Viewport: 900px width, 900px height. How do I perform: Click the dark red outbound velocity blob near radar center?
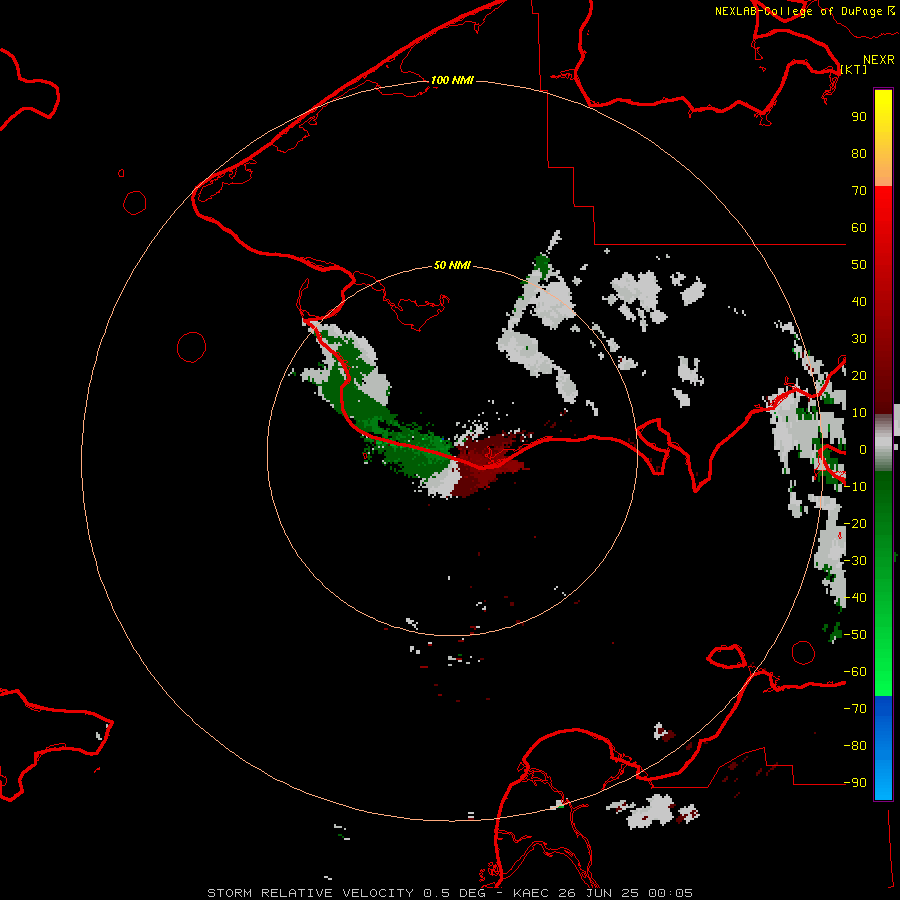point(488,462)
